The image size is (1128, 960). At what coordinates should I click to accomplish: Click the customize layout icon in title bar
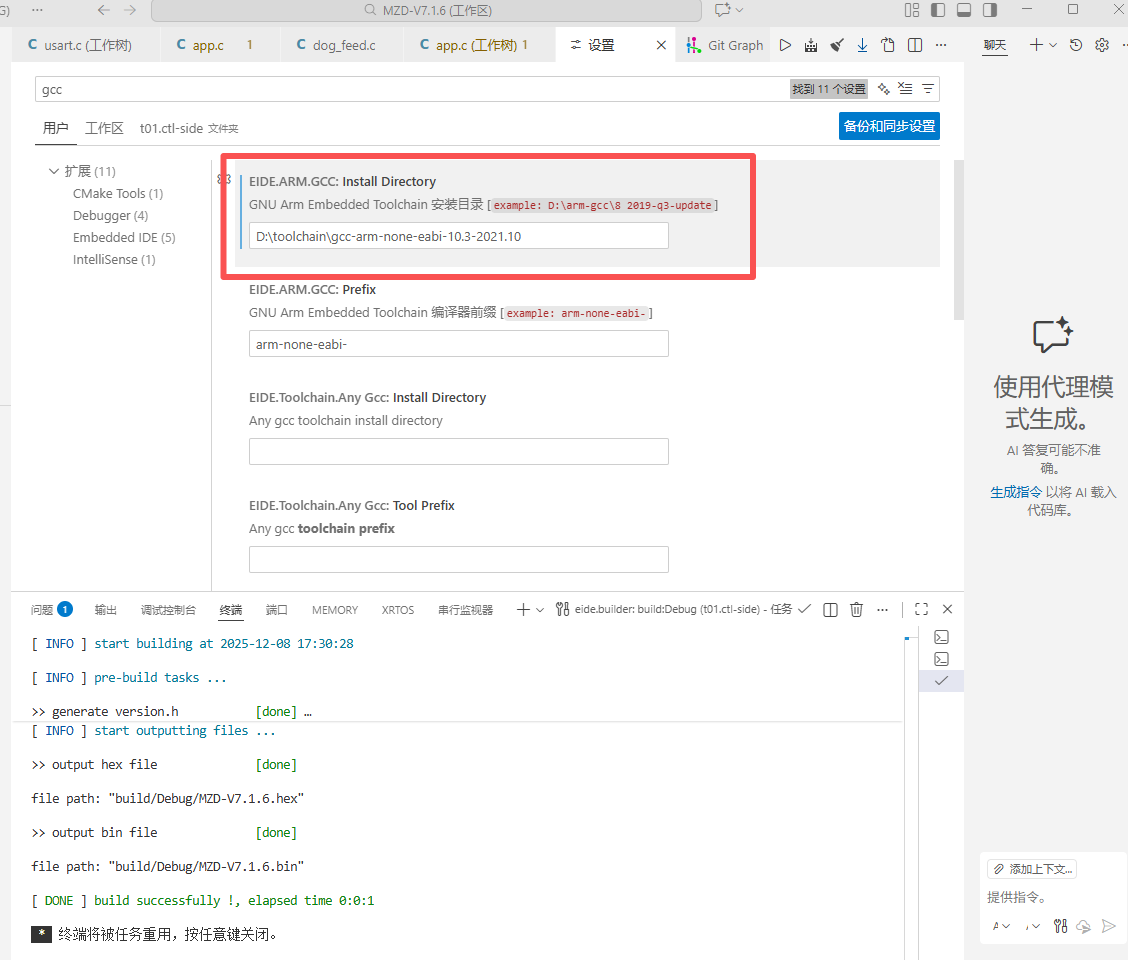[911, 10]
